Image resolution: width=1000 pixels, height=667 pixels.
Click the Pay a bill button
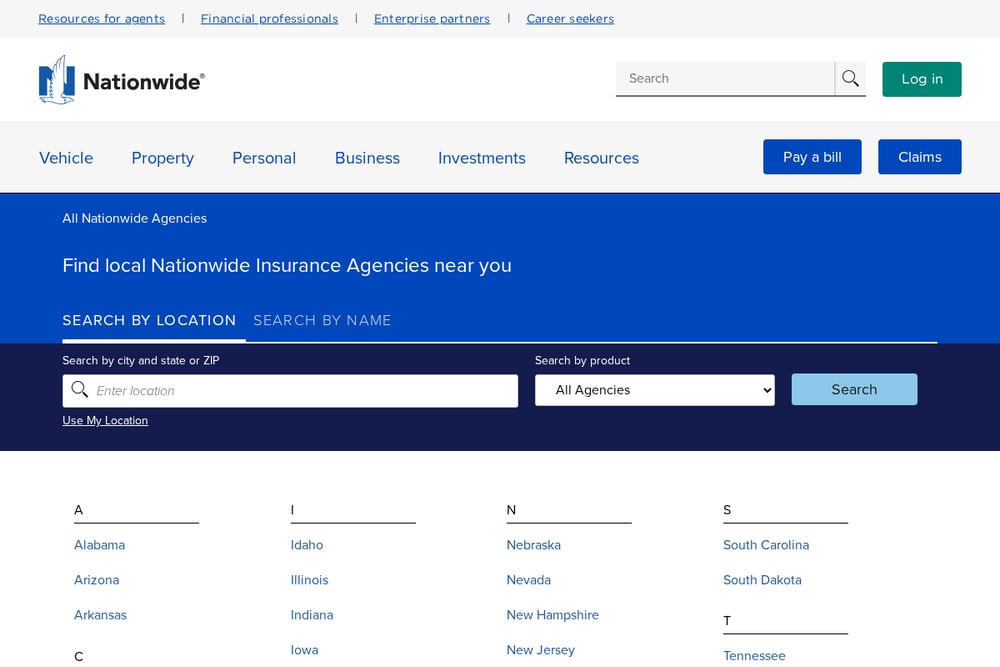point(812,157)
